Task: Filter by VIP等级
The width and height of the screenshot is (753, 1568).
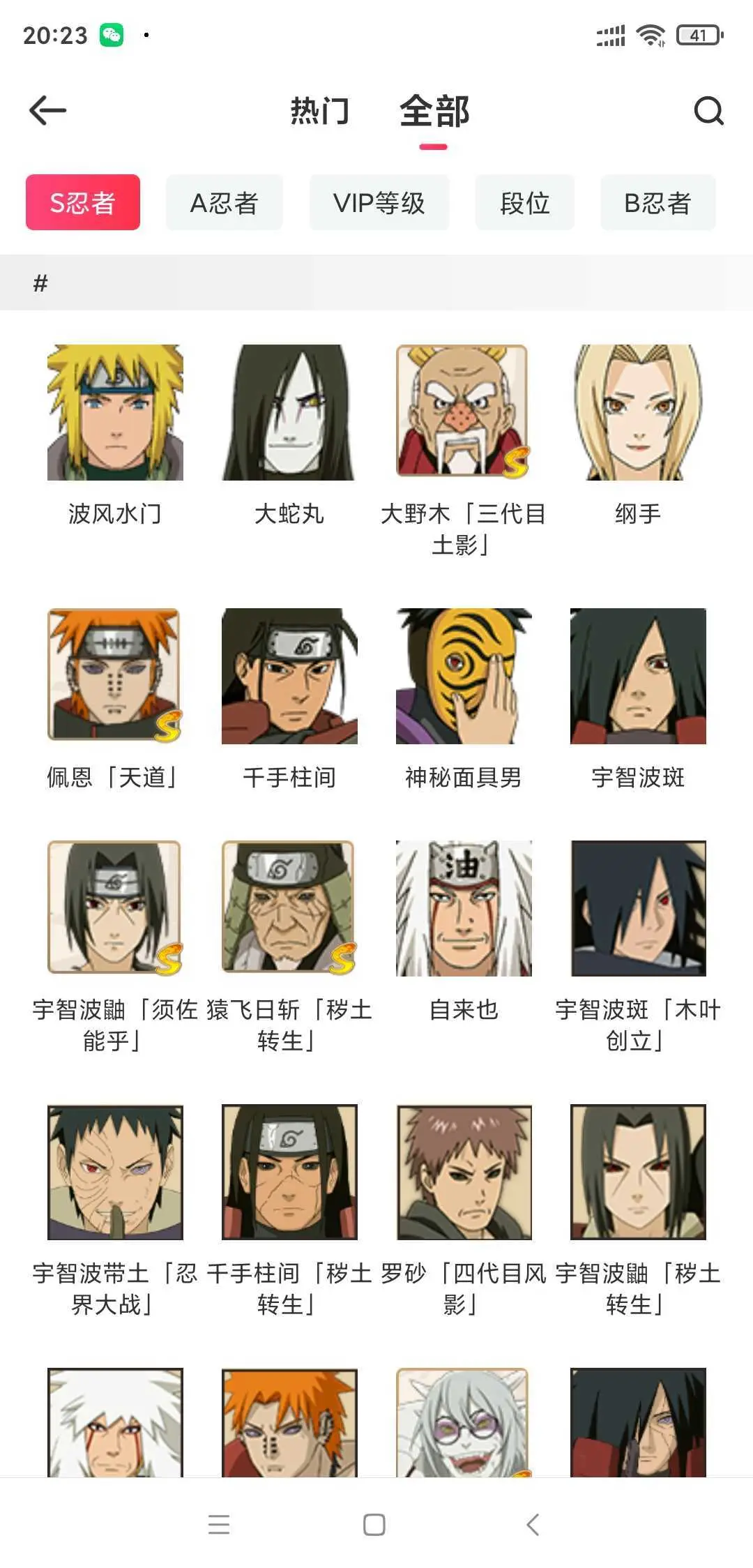Action: click(x=379, y=202)
